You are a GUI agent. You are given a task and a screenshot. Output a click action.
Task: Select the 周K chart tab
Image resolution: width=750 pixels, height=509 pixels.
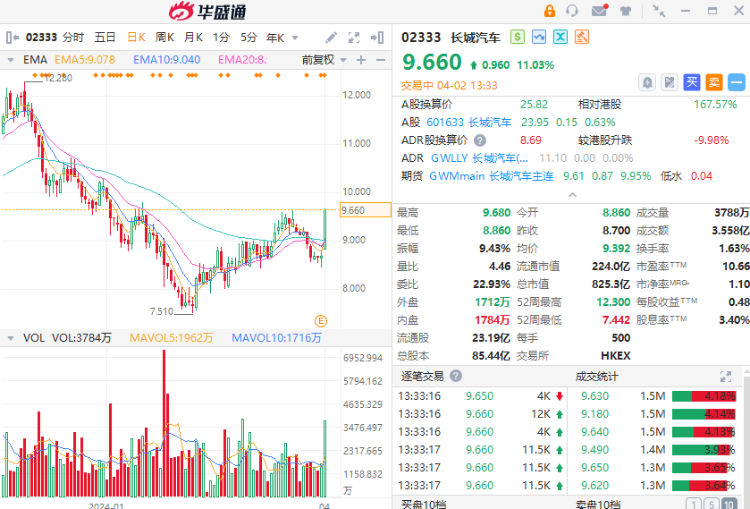click(165, 37)
